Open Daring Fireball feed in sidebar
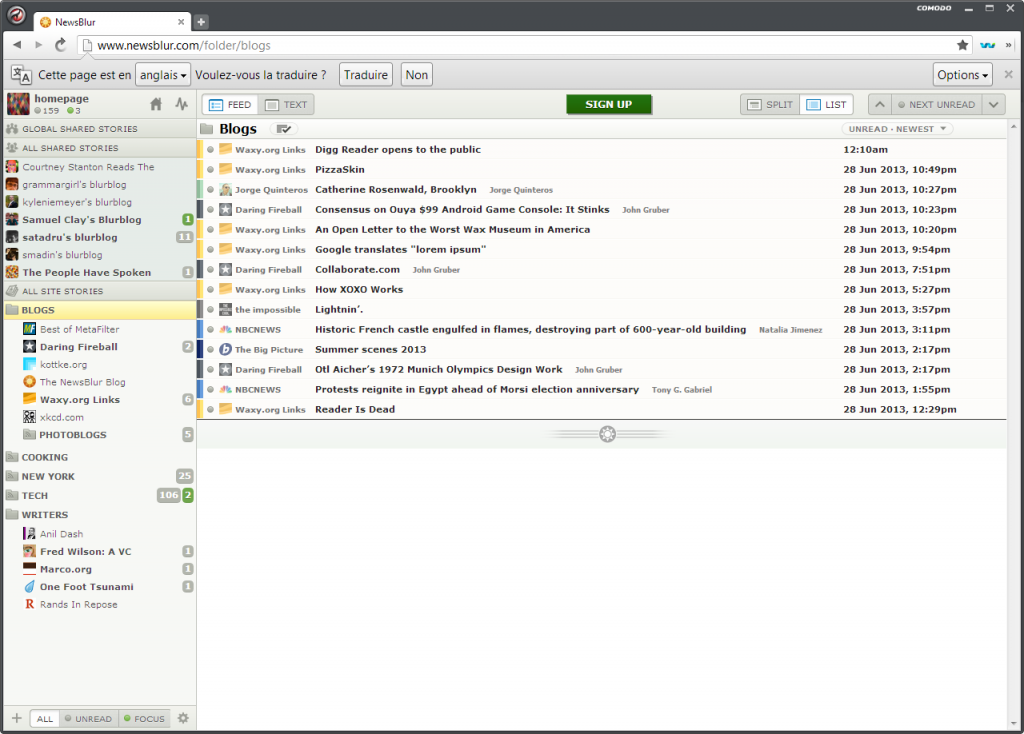 99,347
